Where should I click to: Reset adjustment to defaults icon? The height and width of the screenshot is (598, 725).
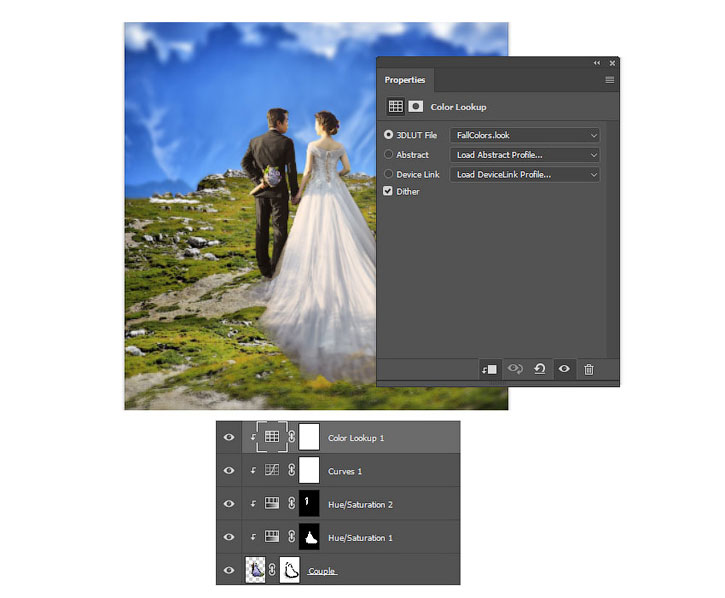tap(540, 369)
